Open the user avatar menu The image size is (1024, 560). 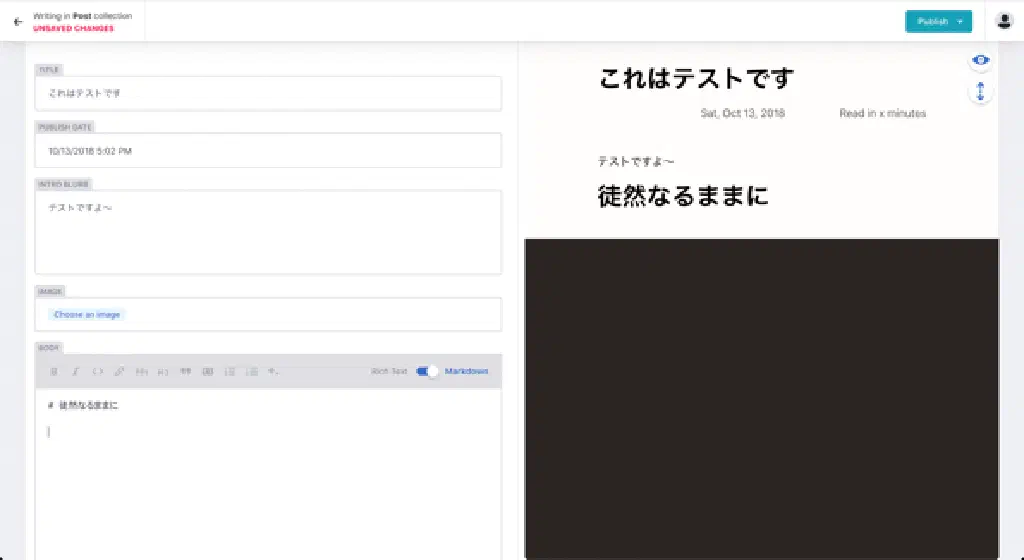point(1004,21)
